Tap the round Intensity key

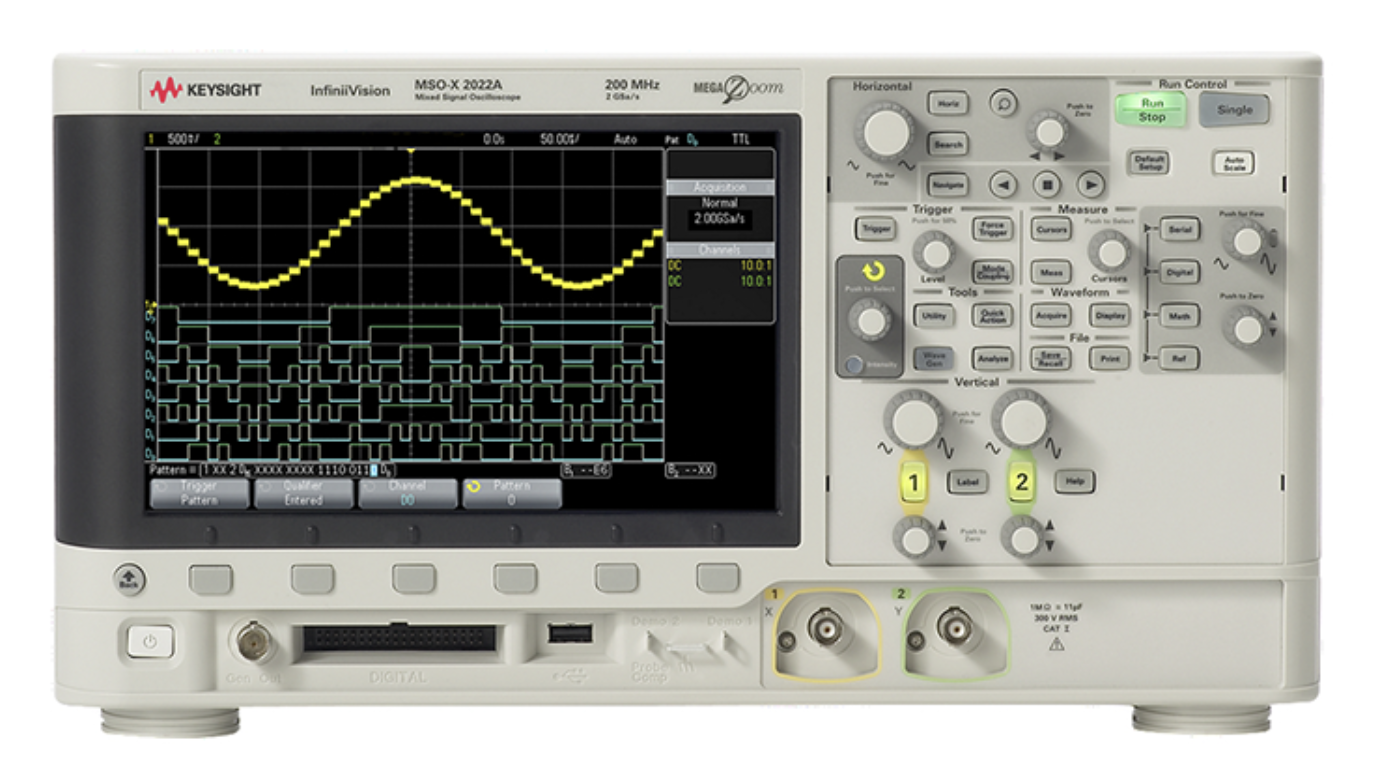click(x=853, y=365)
